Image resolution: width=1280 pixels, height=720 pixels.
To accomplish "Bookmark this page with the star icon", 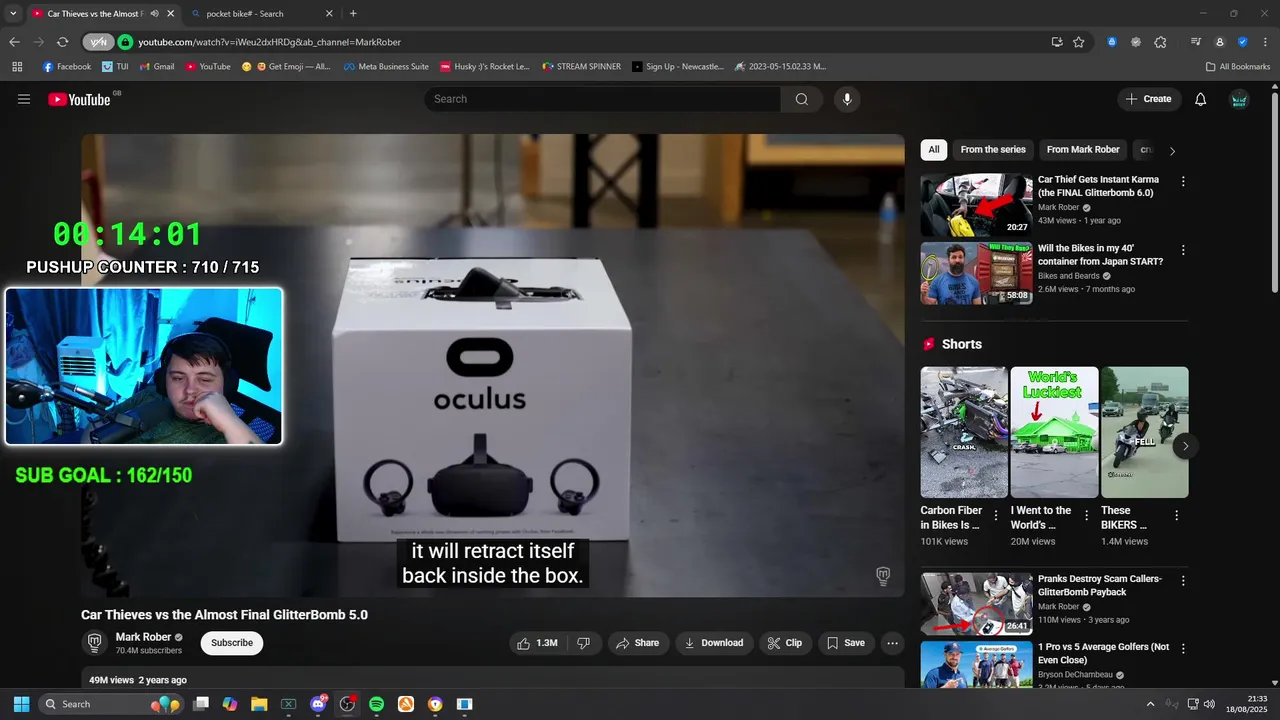I will [1079, 42].
